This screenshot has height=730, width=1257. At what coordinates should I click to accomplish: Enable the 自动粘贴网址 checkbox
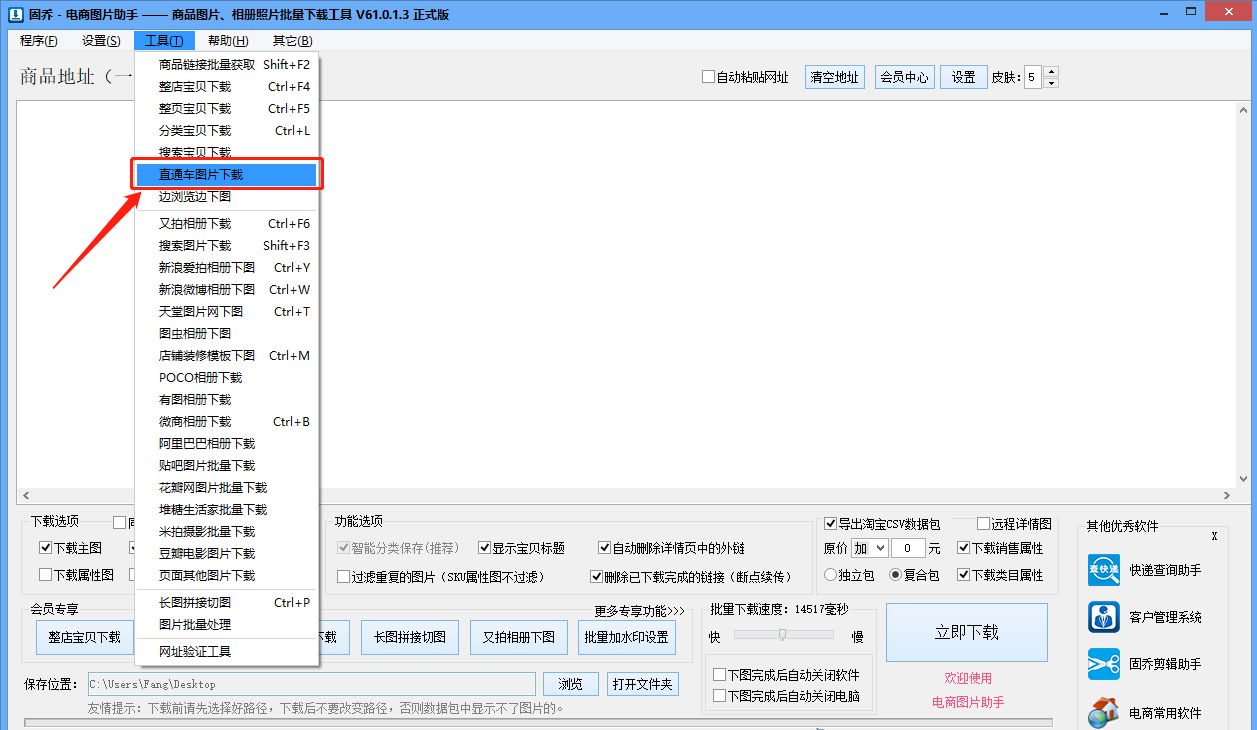tap(707, 77)
